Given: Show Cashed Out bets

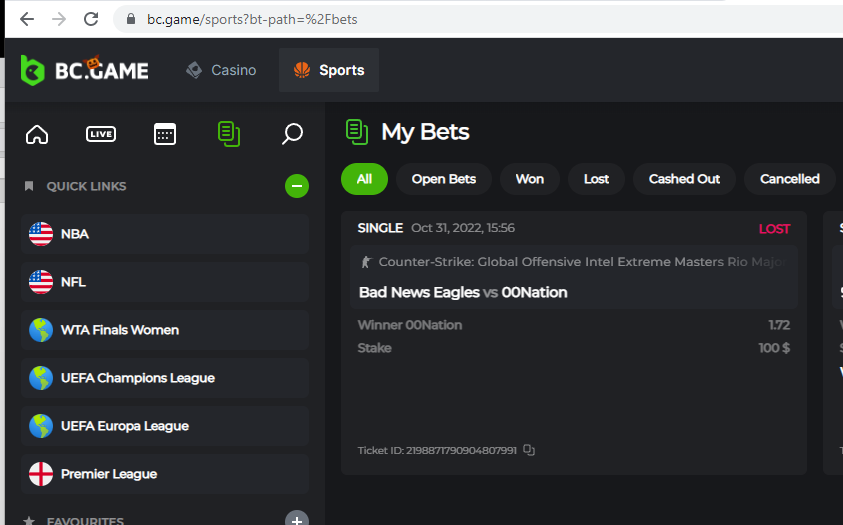Looking at the screenshot, I should 684,179.
